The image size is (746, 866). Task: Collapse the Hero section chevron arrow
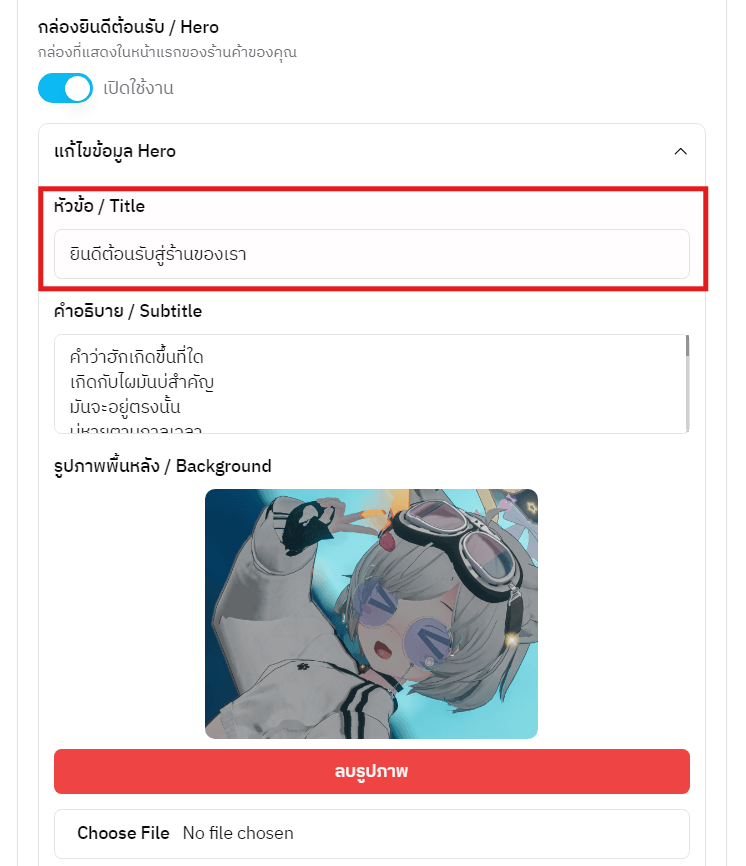[680, 151]
